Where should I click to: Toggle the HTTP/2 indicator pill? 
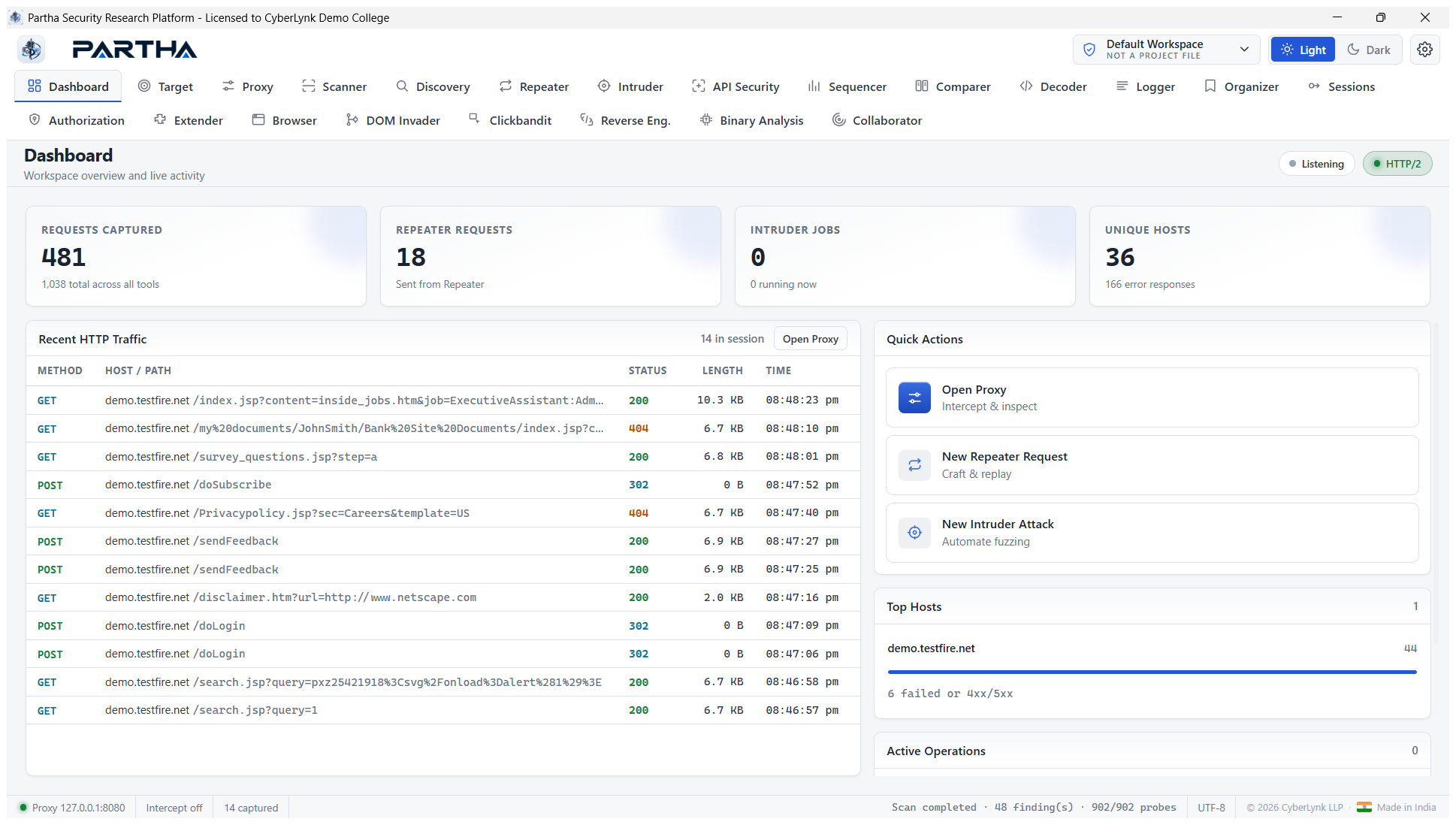[1397, 164]
